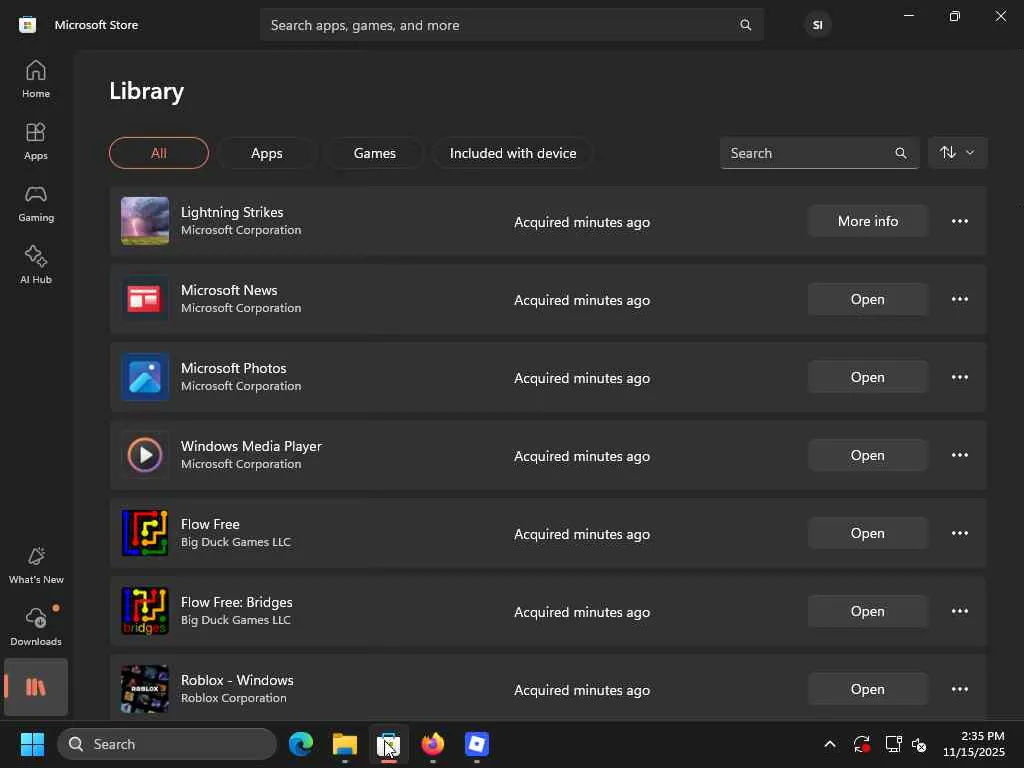
Task: Launch Microsoft Edge from taskbar
Action: 301,744
